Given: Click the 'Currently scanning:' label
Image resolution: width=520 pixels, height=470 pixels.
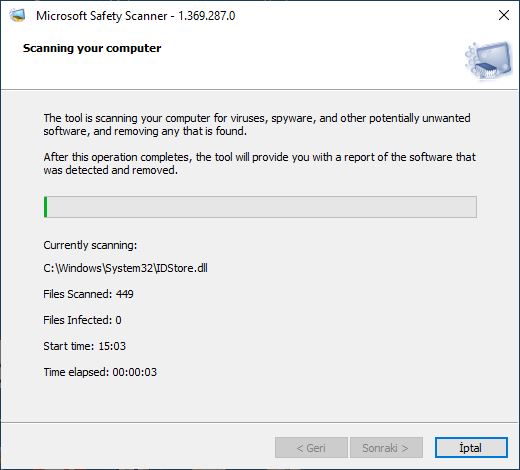Looking at the screenshot, I should pyautogui.click(x=90, y=245).
